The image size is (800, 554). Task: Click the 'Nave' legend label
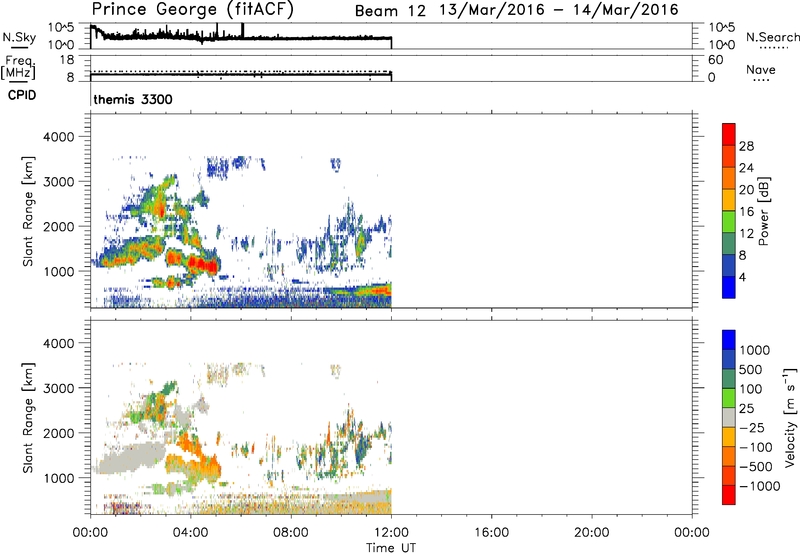pyautogui.click(x=760, y=69)
